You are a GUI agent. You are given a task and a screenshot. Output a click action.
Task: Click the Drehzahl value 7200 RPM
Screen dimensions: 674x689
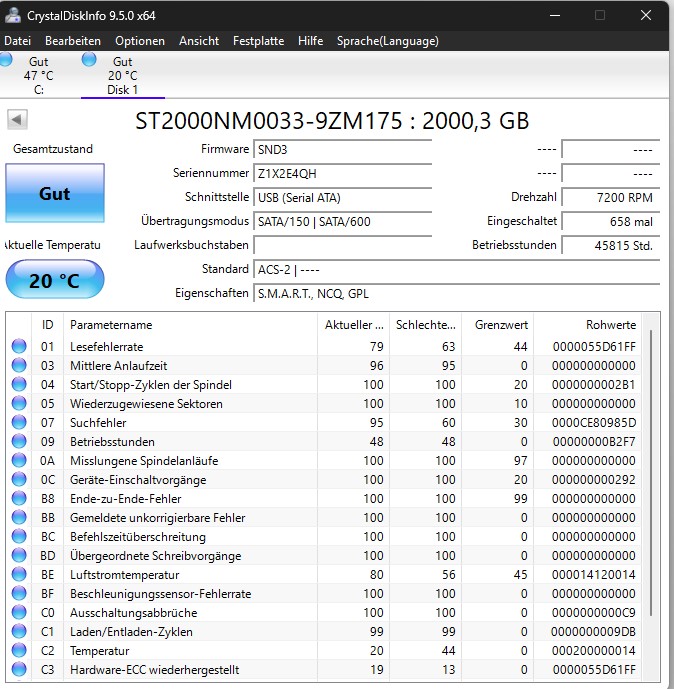click(x=611, y=198)
